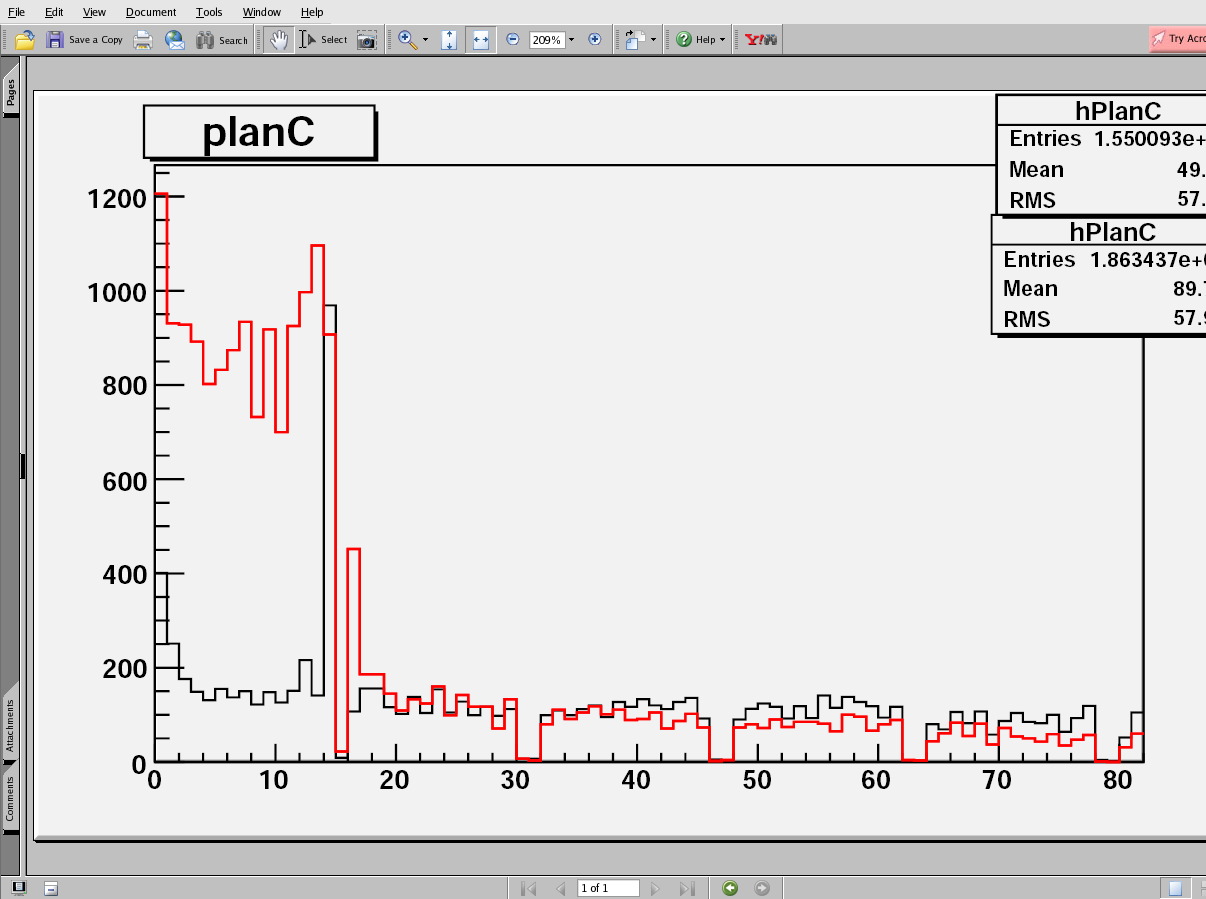1206x899 pixels.
Task: Go to next page arrow
Action: tap(655, 888)
